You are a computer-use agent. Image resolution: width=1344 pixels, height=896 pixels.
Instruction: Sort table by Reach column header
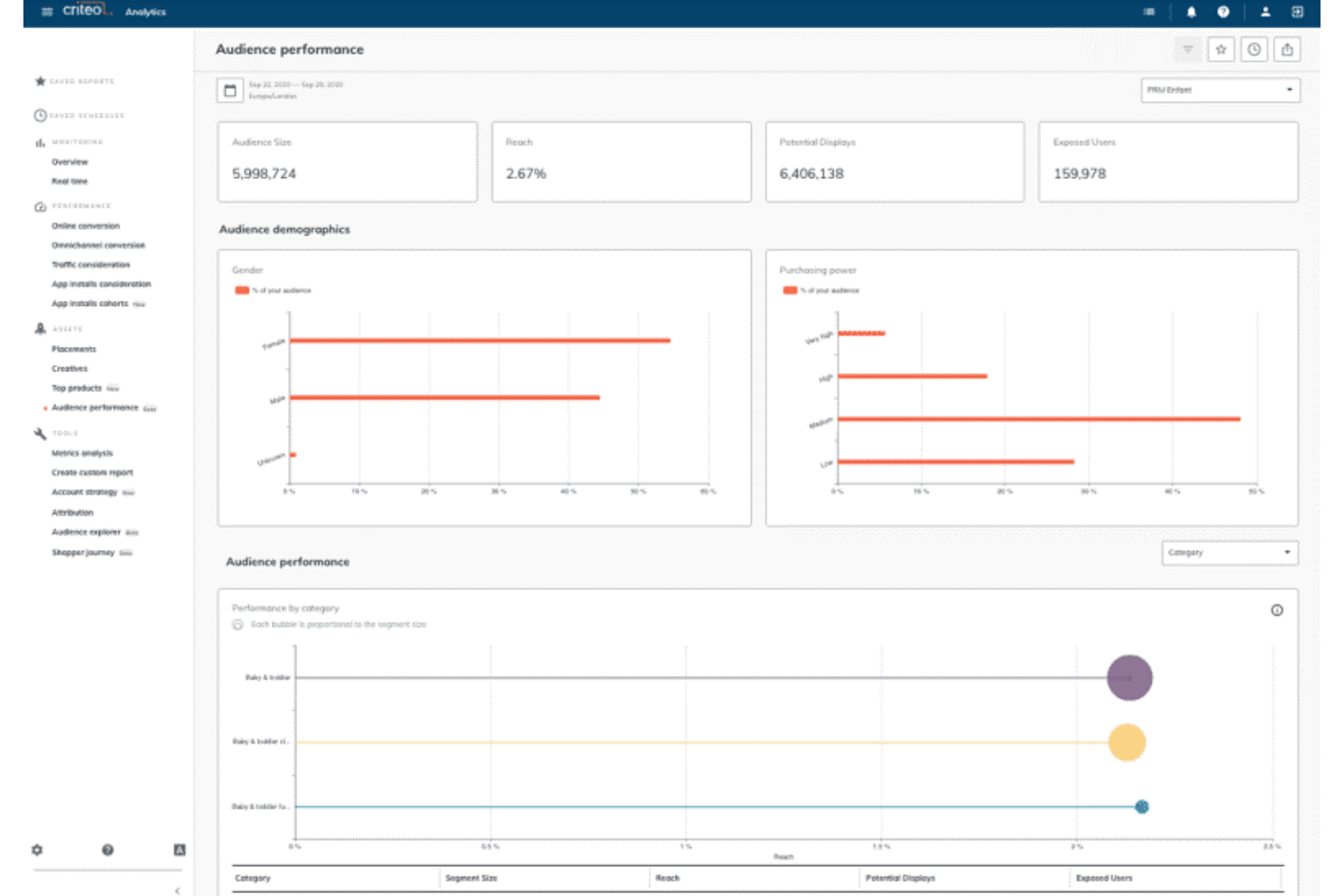pyautogui.click(x=667, y=879)
